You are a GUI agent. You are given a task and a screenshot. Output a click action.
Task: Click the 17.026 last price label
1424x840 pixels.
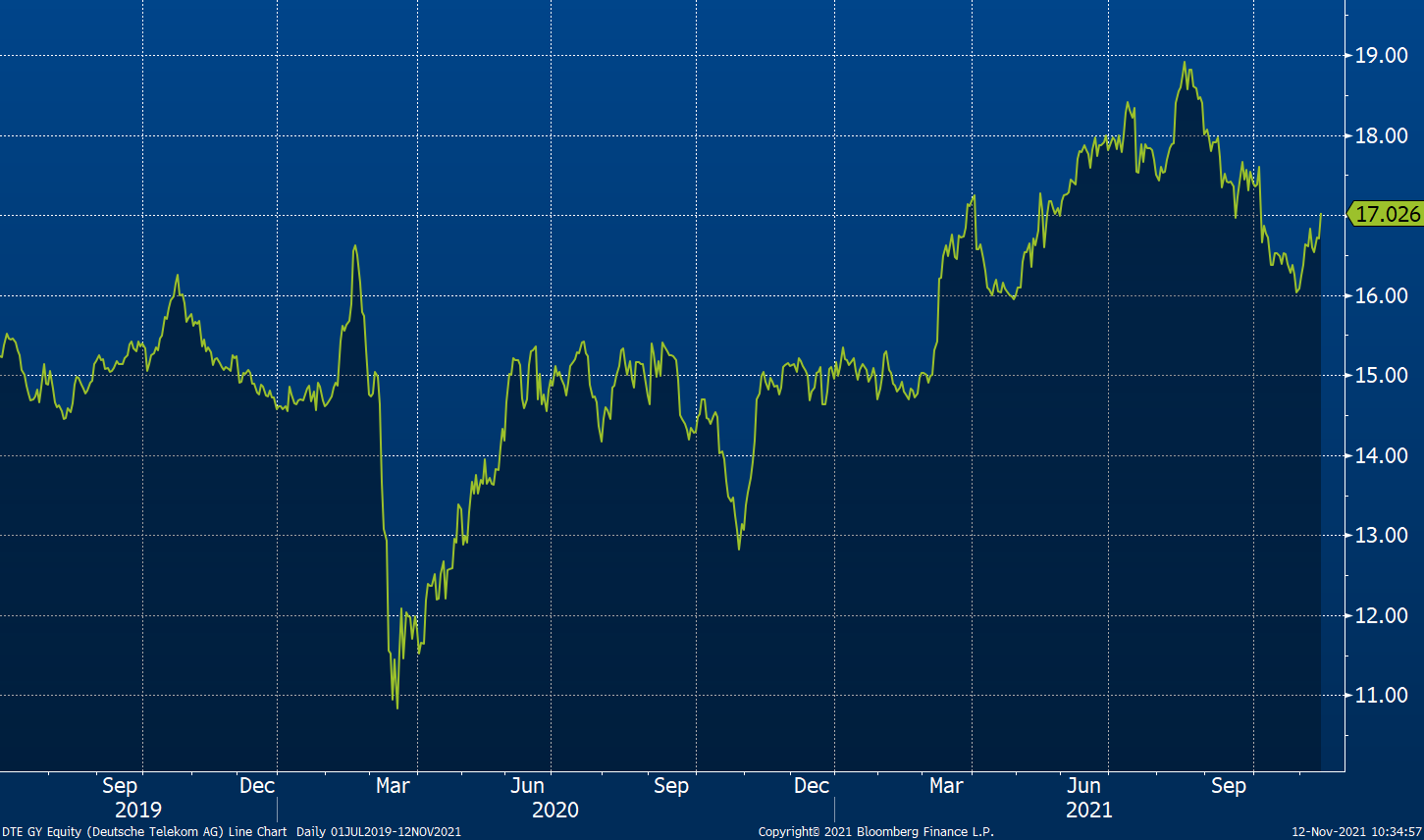tap(1385, 214)
